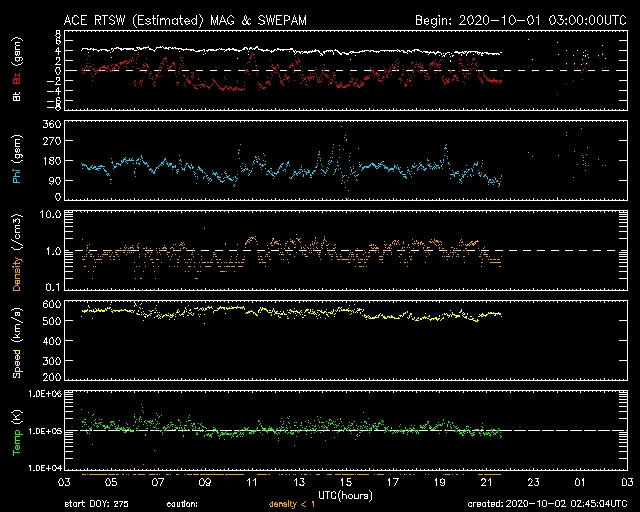Click the white Bt axis label
This screenshot has width=640, height=512.
pyautogui.click(x=17, y=97)
